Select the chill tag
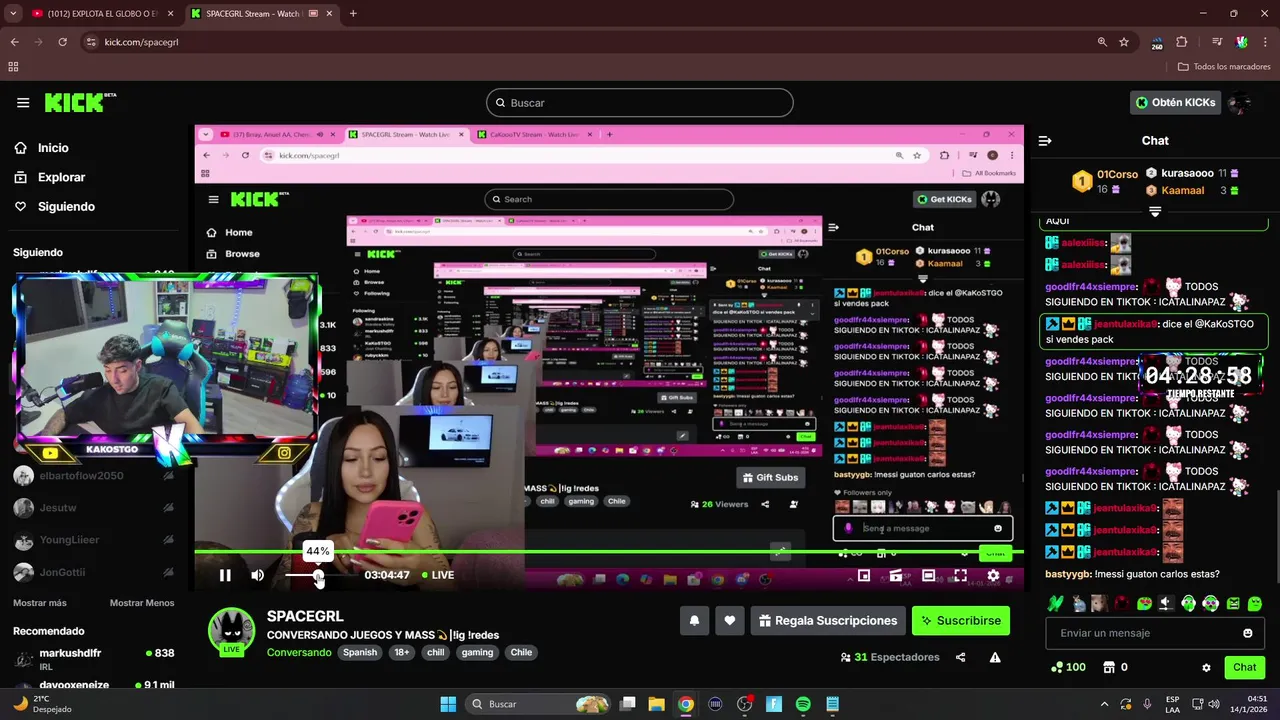Image resolution: width=1280 pixels, height=720 pixels. click(x=436, y=652)
